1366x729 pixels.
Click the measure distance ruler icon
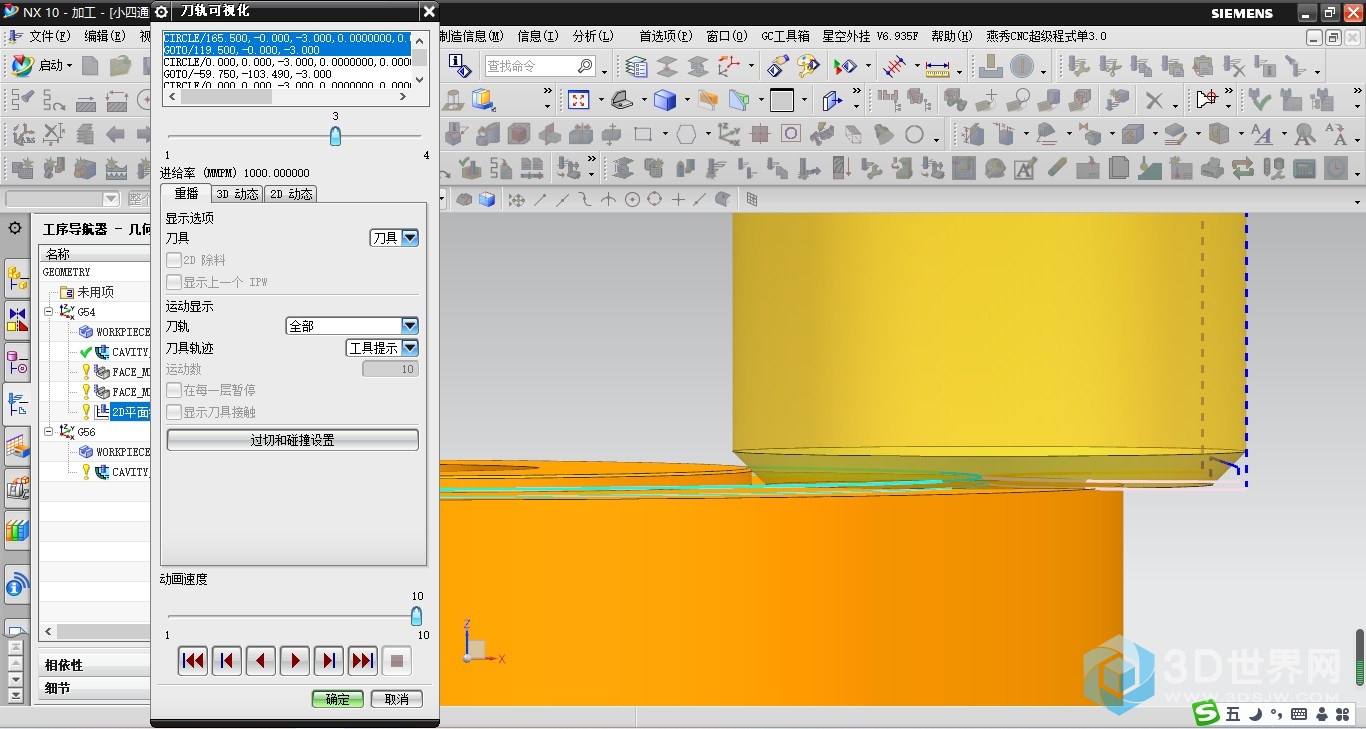point(937,67)
